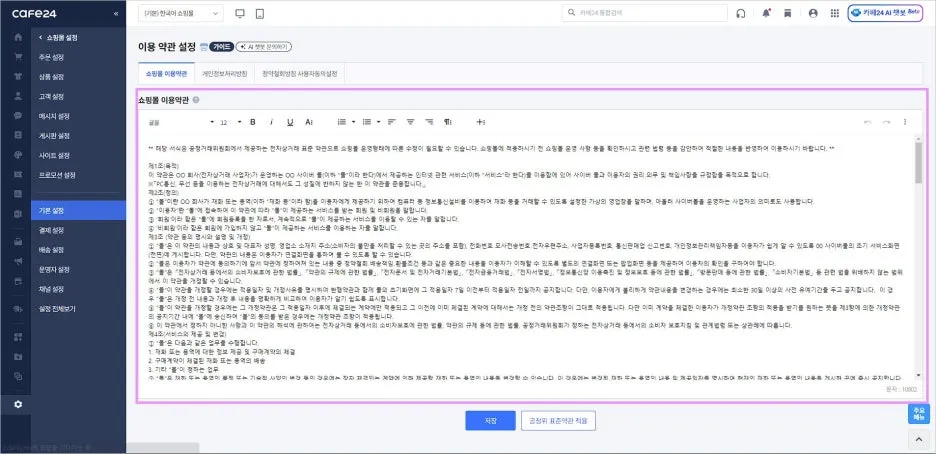Open the gear settings icon in sidebar
This screenshot has width=936, height=454.
[18, 404]
